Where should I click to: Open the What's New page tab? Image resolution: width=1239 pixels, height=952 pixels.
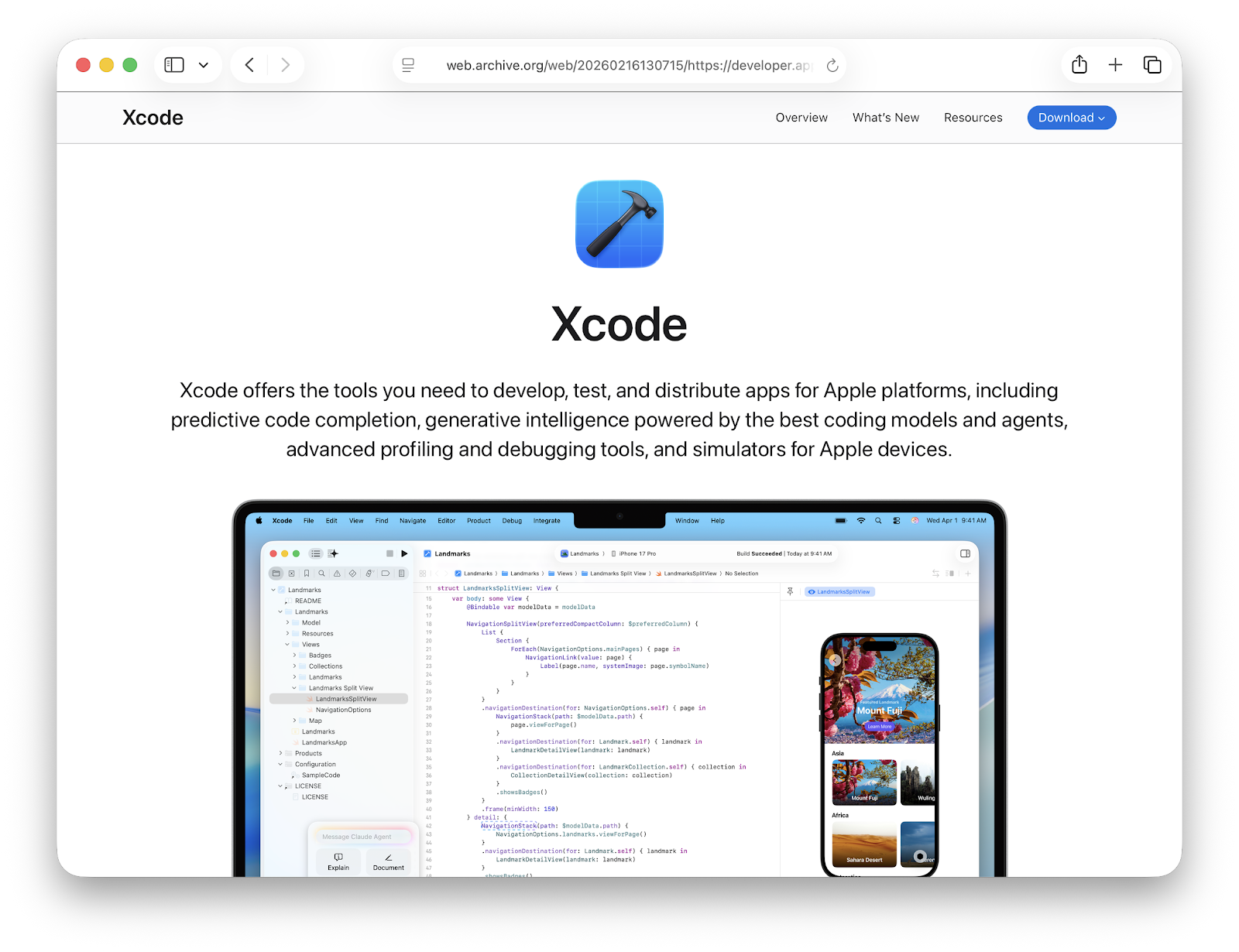(886, 118)
